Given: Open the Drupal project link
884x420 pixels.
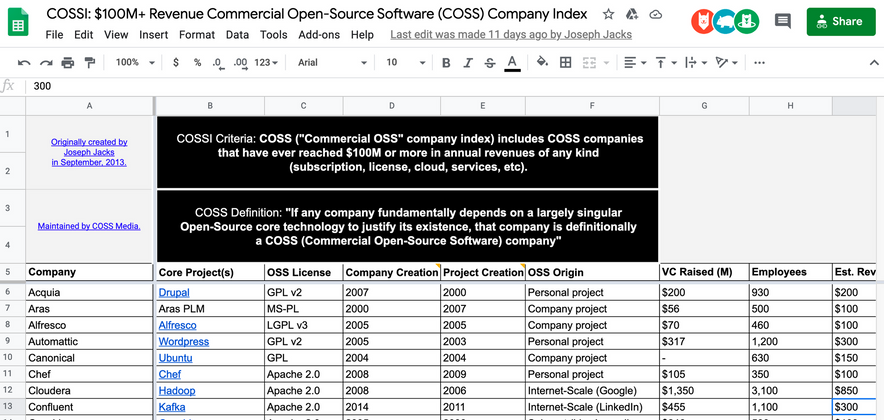Looking at the screenshot, I should [174, 293].
